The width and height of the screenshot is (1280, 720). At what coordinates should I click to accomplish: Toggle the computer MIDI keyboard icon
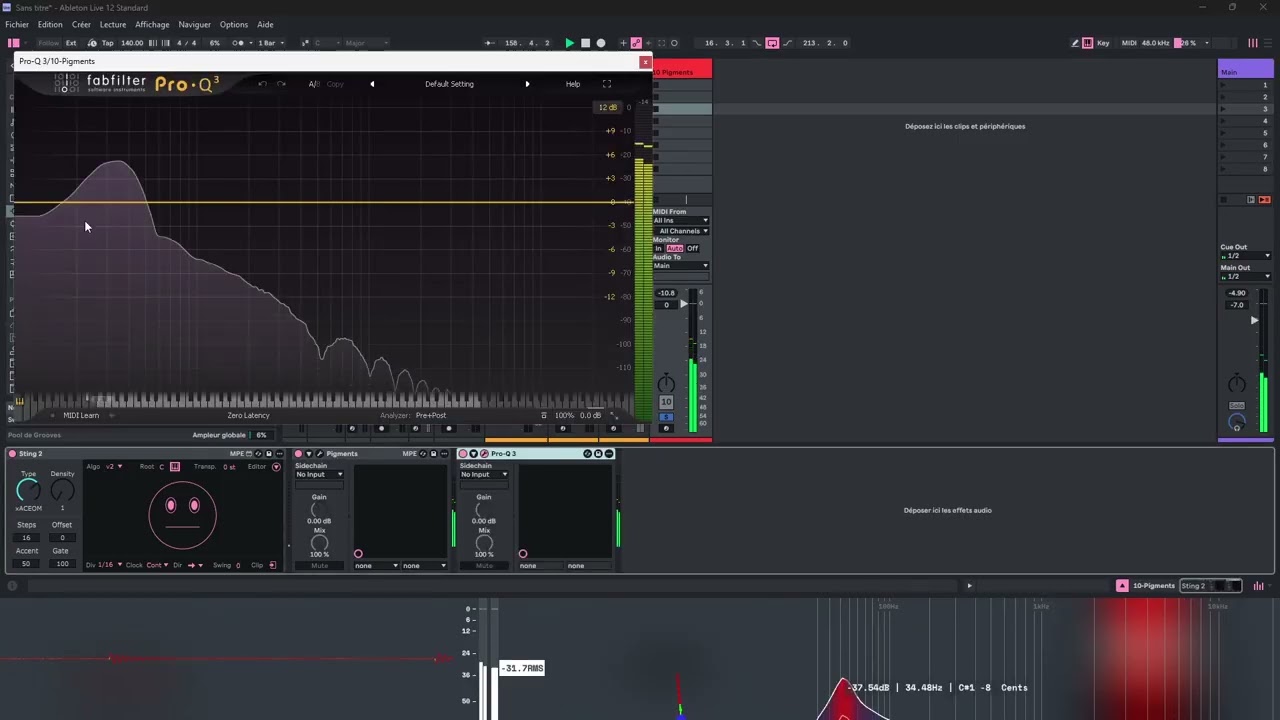1087,43
